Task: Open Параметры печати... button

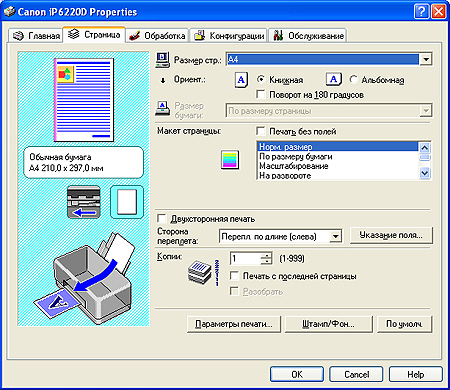Action: (234, 324)
